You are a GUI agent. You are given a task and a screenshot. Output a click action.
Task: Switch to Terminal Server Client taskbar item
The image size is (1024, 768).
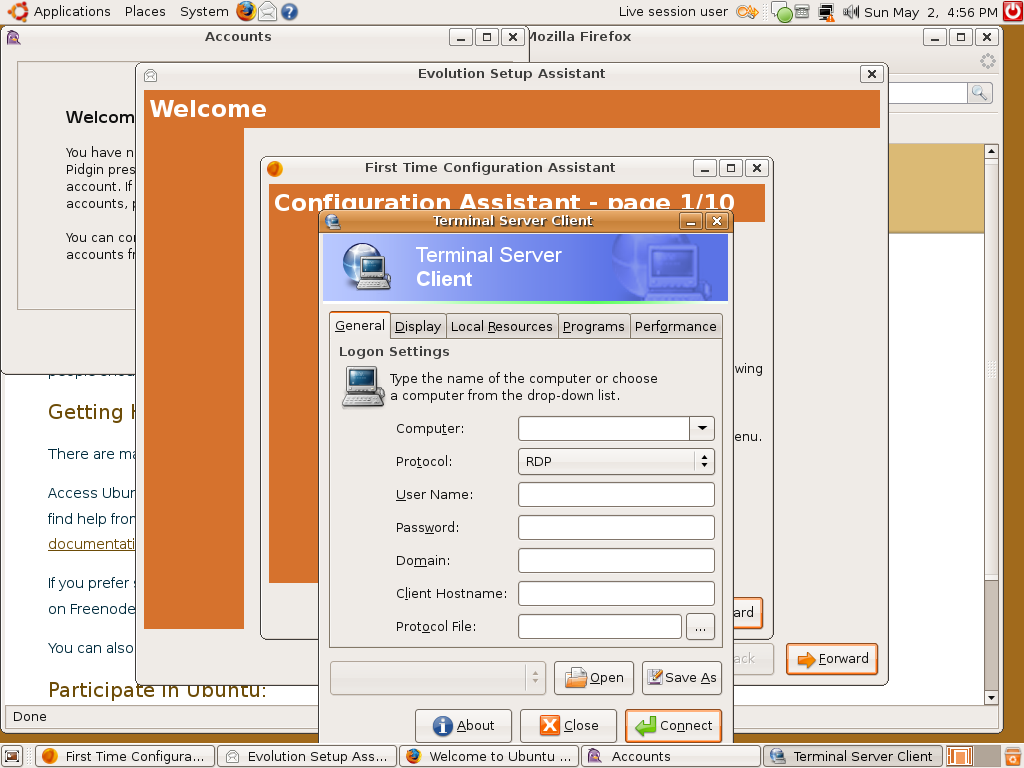point(853,756)
